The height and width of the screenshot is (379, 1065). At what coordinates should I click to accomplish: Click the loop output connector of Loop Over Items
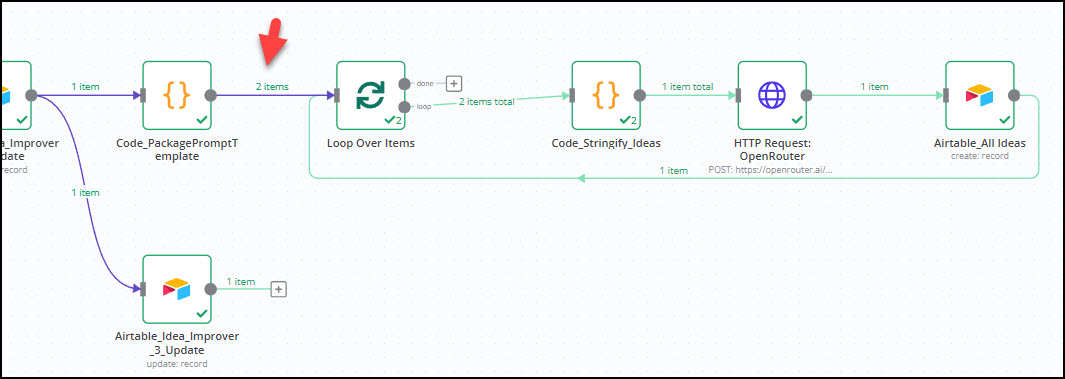coord(405,107)
